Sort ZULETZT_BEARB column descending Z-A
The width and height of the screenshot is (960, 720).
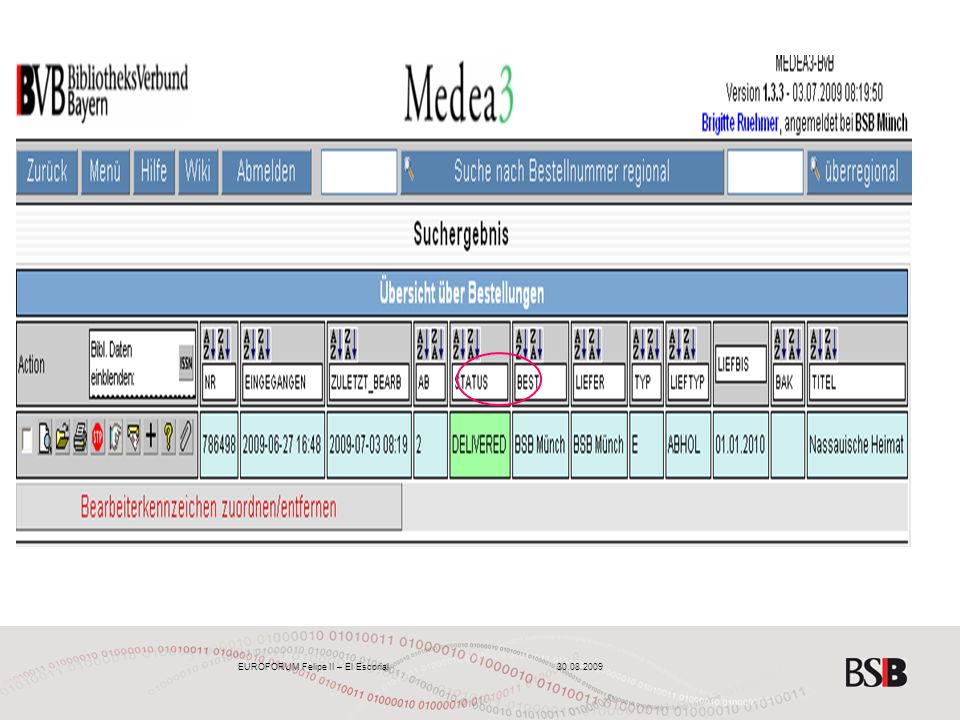tap(350, 344)
